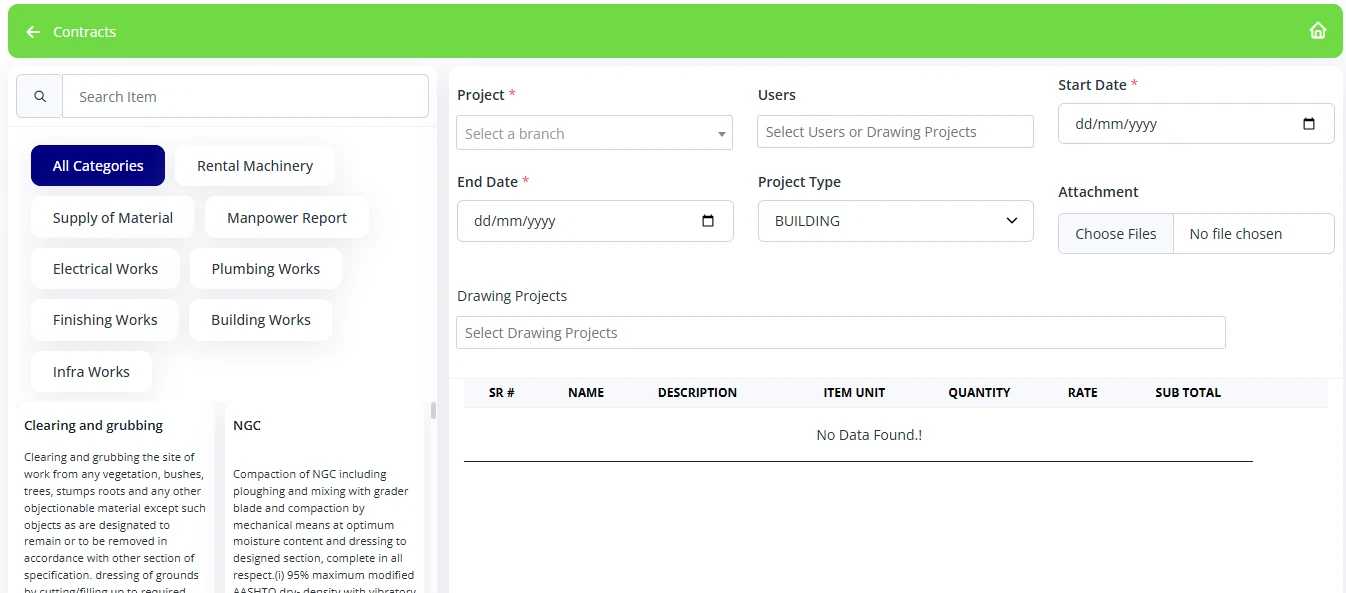Screen dimensions: 1346x593
Task: Click the item list vertical scrollbar
Action: 433,412
